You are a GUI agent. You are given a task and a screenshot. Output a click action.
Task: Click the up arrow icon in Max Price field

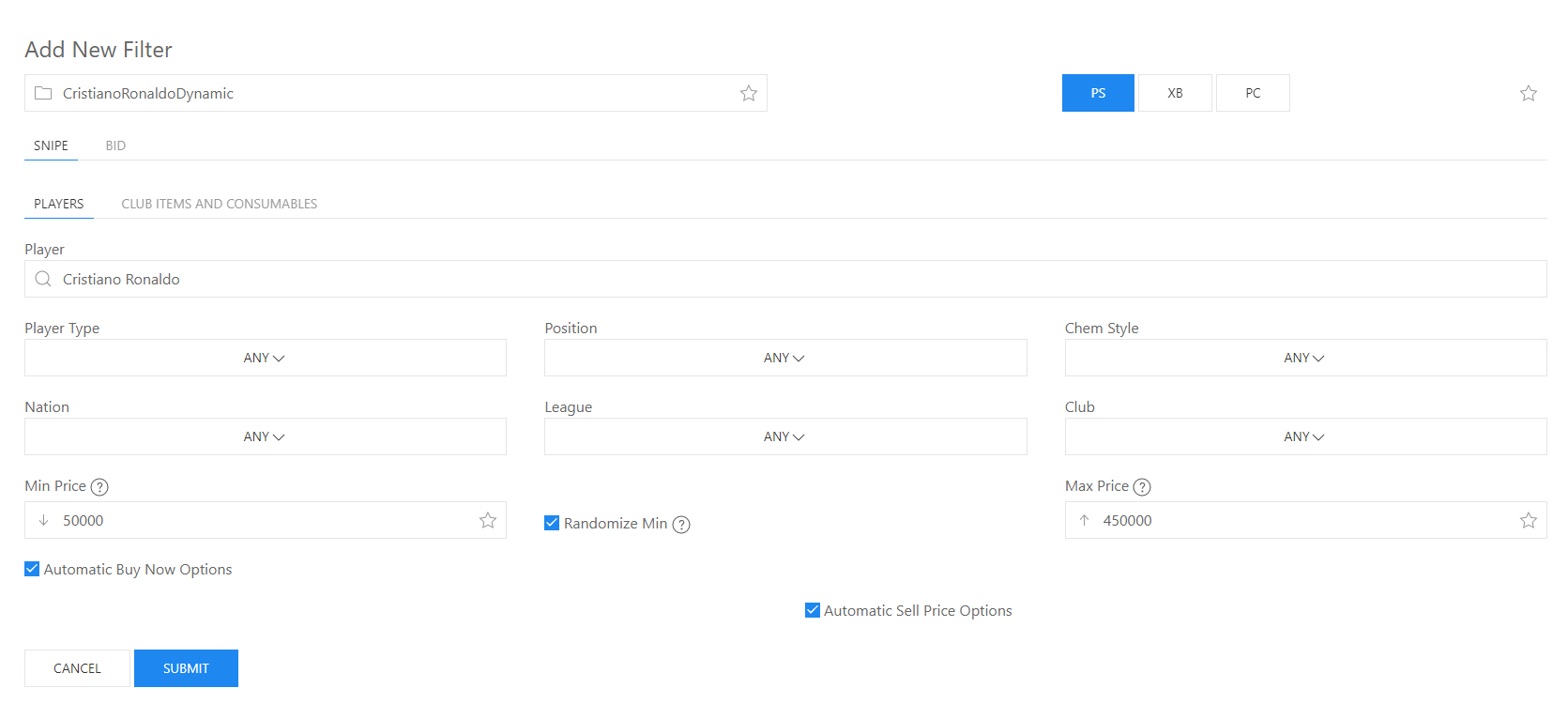click(1084, 520)
